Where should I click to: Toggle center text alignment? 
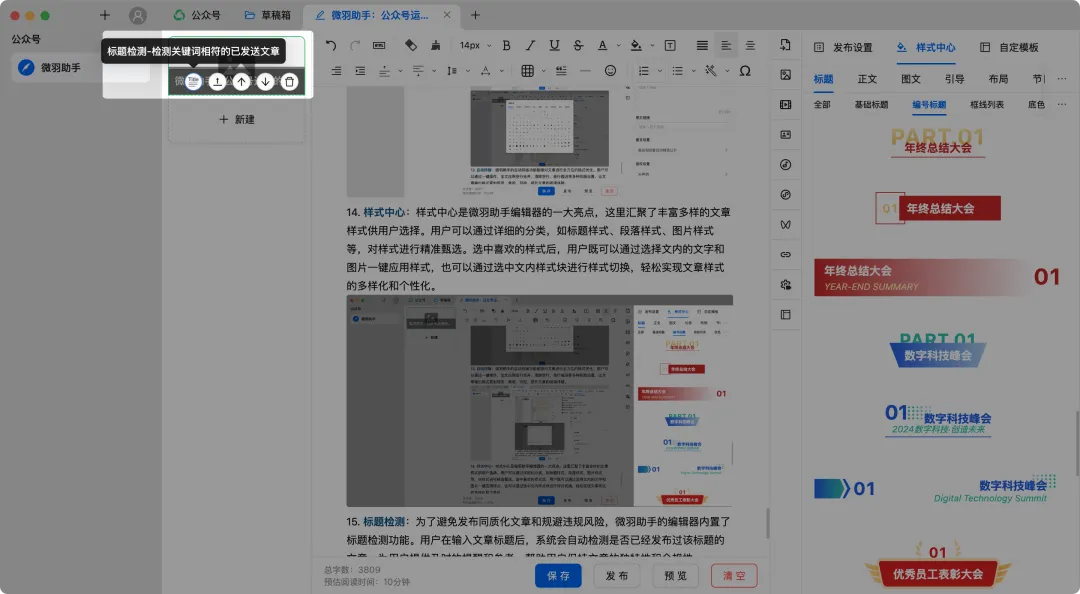750,45
